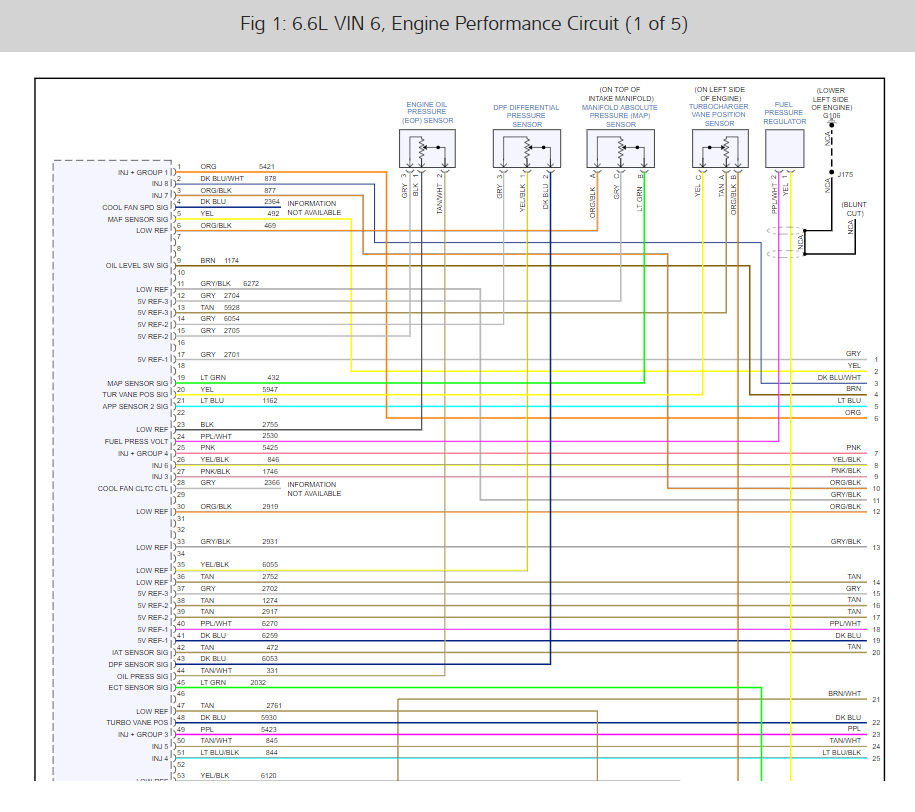Click the '(BLUNT CUT)' annotation
Image resolution: width=915 pixels, height=812 pixels.
pos(854,209)
